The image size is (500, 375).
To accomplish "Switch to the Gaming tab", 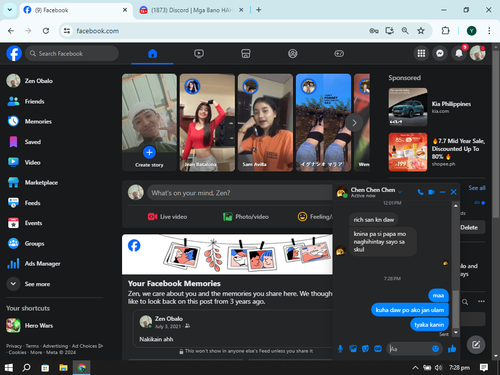I will tap(339, 53).
